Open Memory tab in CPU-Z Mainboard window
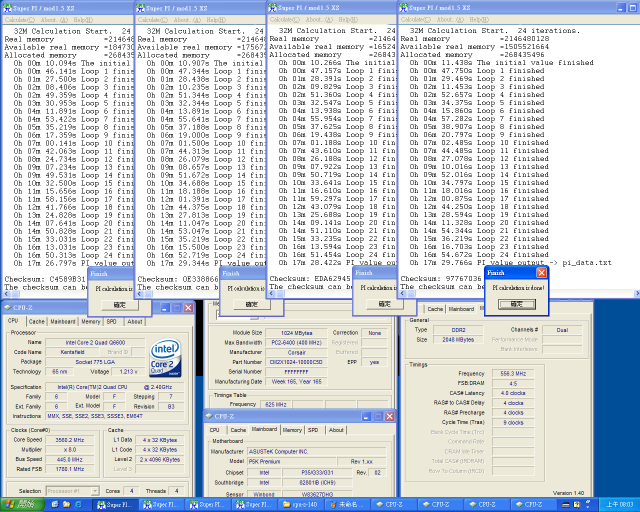The height and width of the screenshot is (512, 640). coord(292,430)
